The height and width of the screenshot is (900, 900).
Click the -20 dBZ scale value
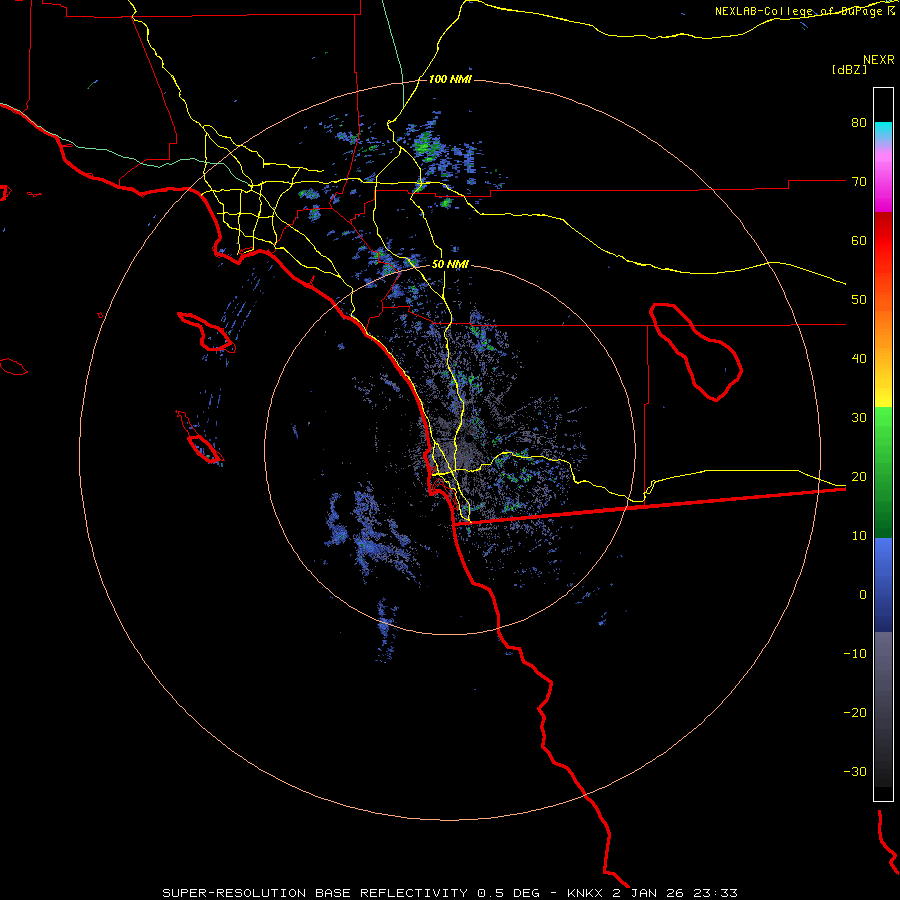coord(855,713)
